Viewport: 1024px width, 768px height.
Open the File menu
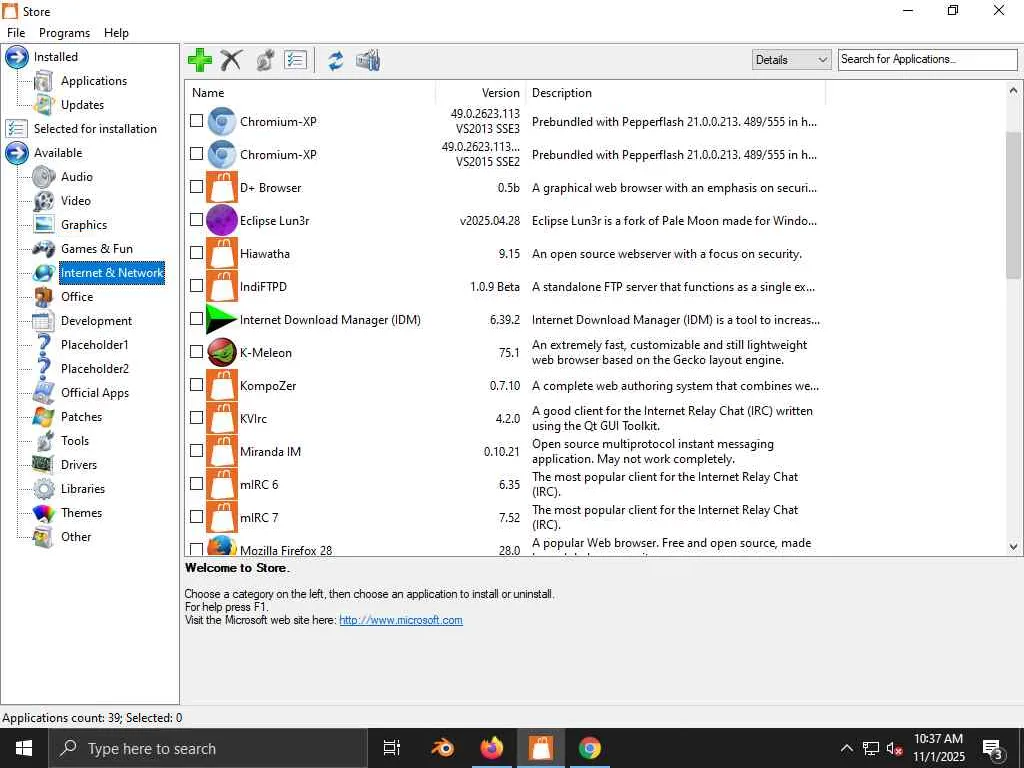pos(16,33)
